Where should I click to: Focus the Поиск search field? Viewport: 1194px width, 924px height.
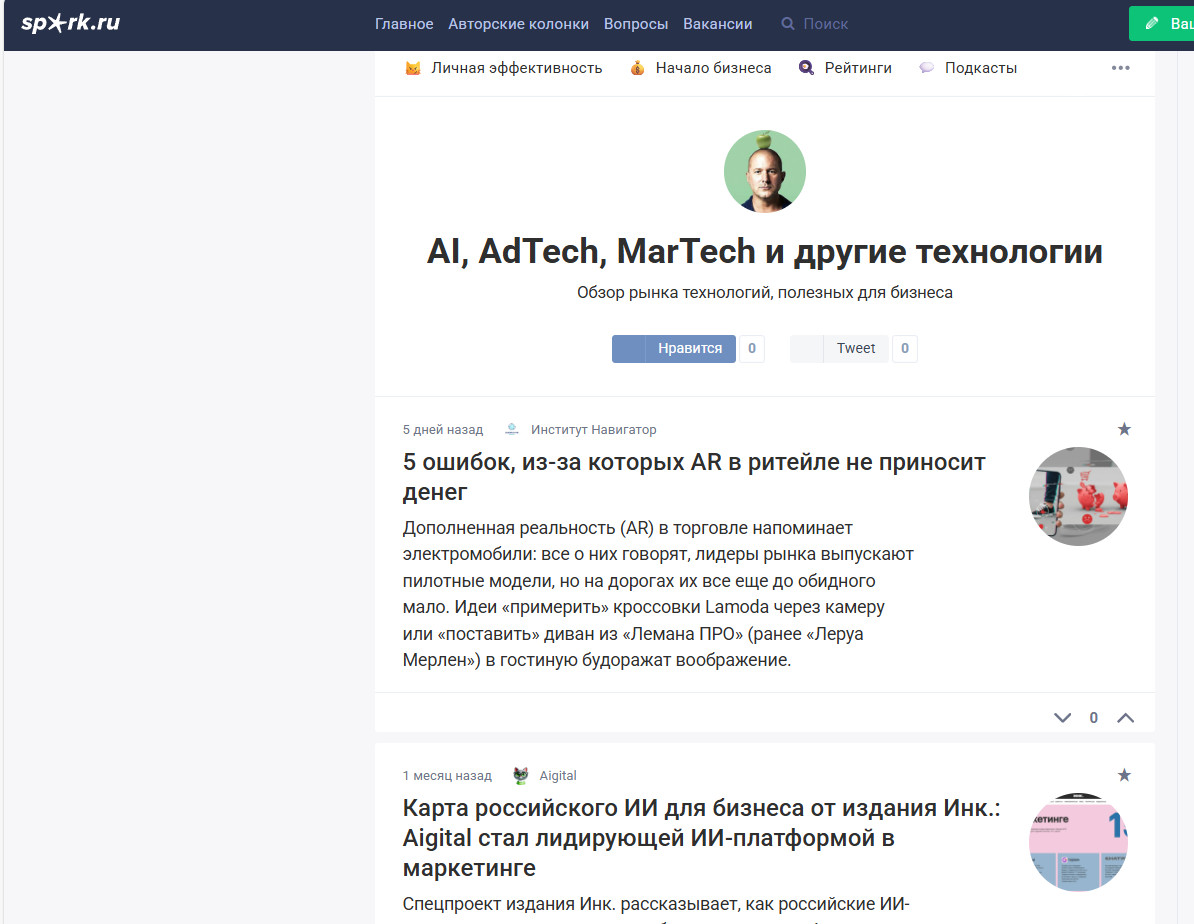[x=825, y=24]
